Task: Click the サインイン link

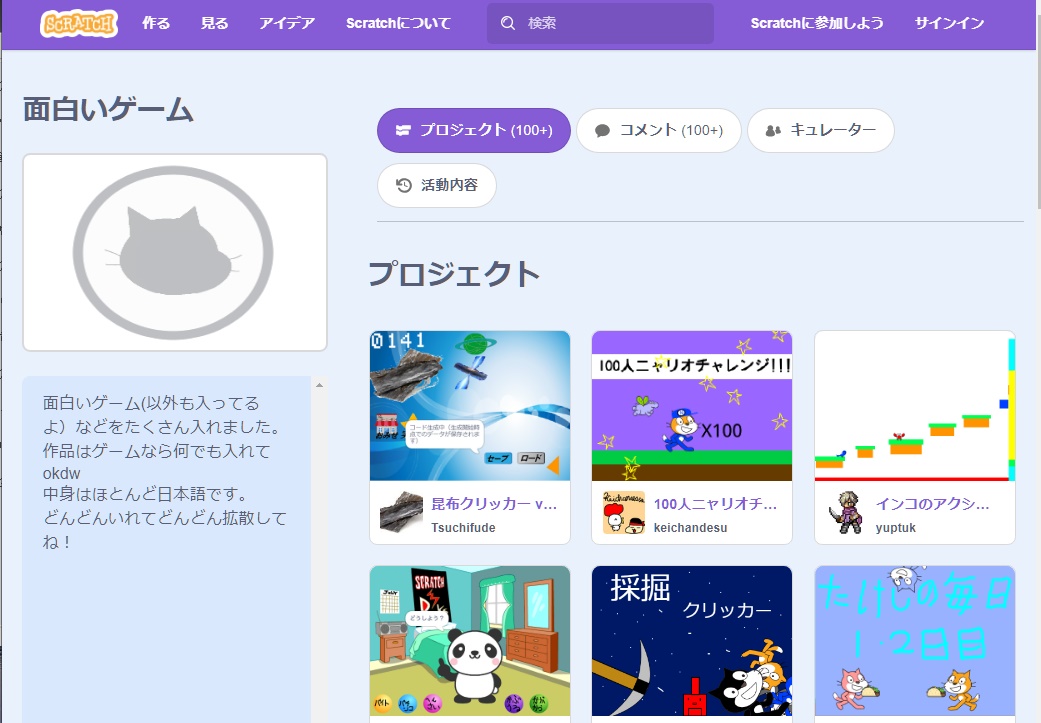Action: (949, 23)
